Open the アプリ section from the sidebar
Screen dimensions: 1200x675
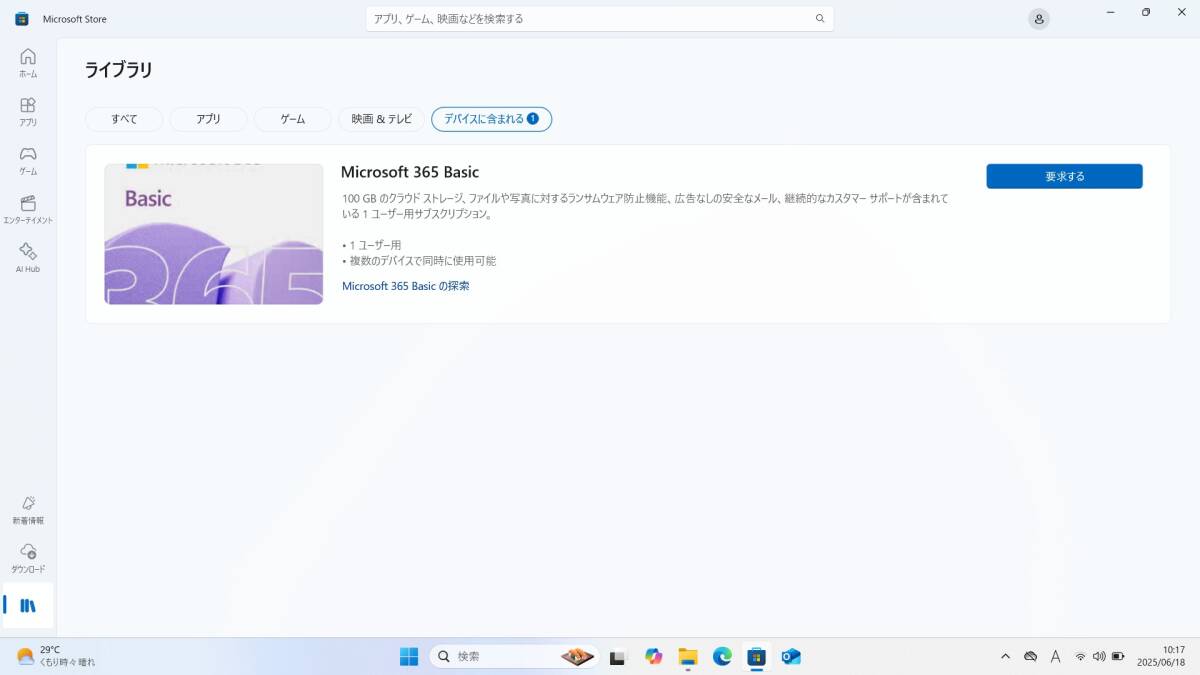pyautogui.click(x=27, y=110)
